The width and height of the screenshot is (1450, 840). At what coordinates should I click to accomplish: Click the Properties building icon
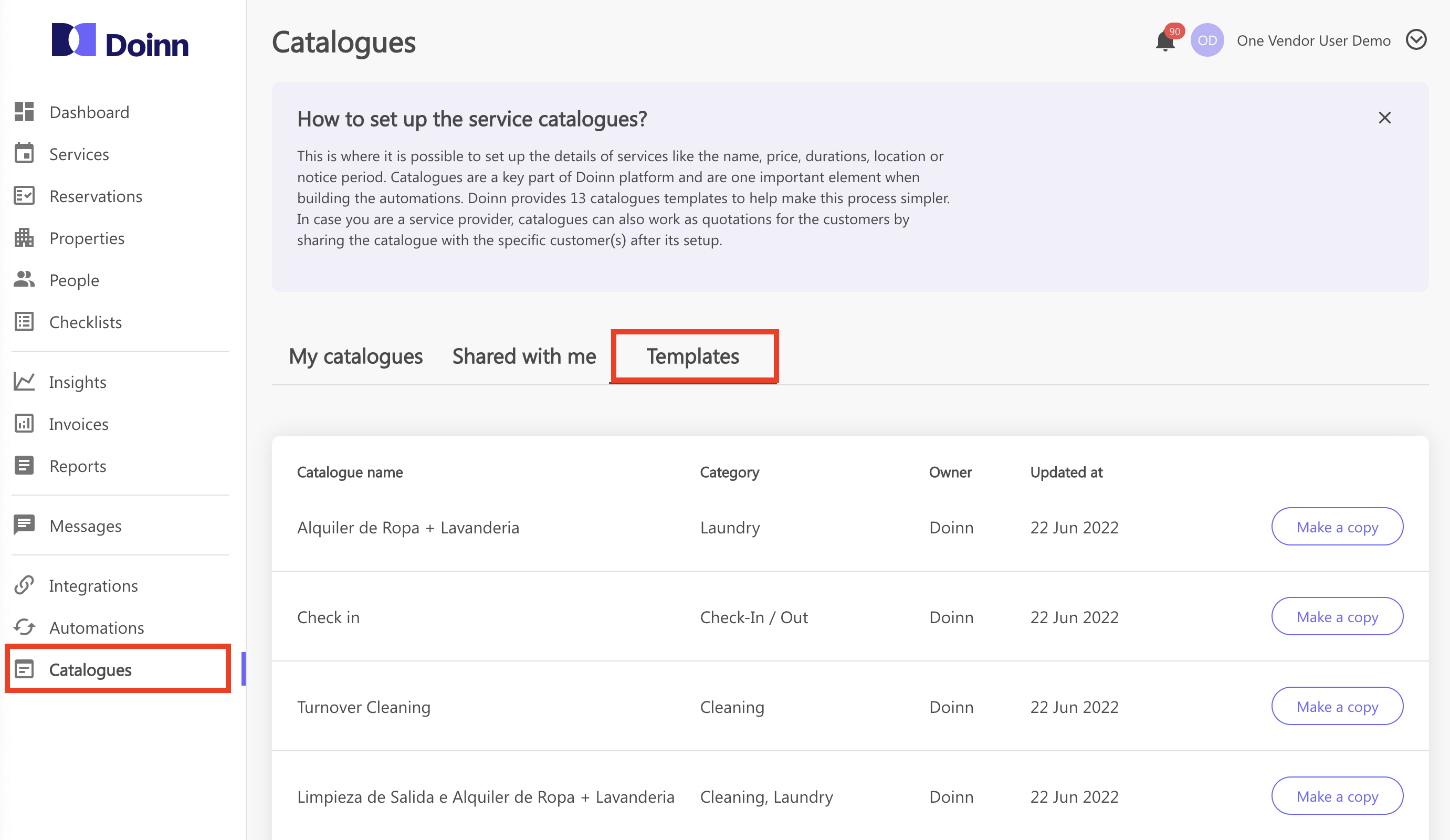[24, 238]
